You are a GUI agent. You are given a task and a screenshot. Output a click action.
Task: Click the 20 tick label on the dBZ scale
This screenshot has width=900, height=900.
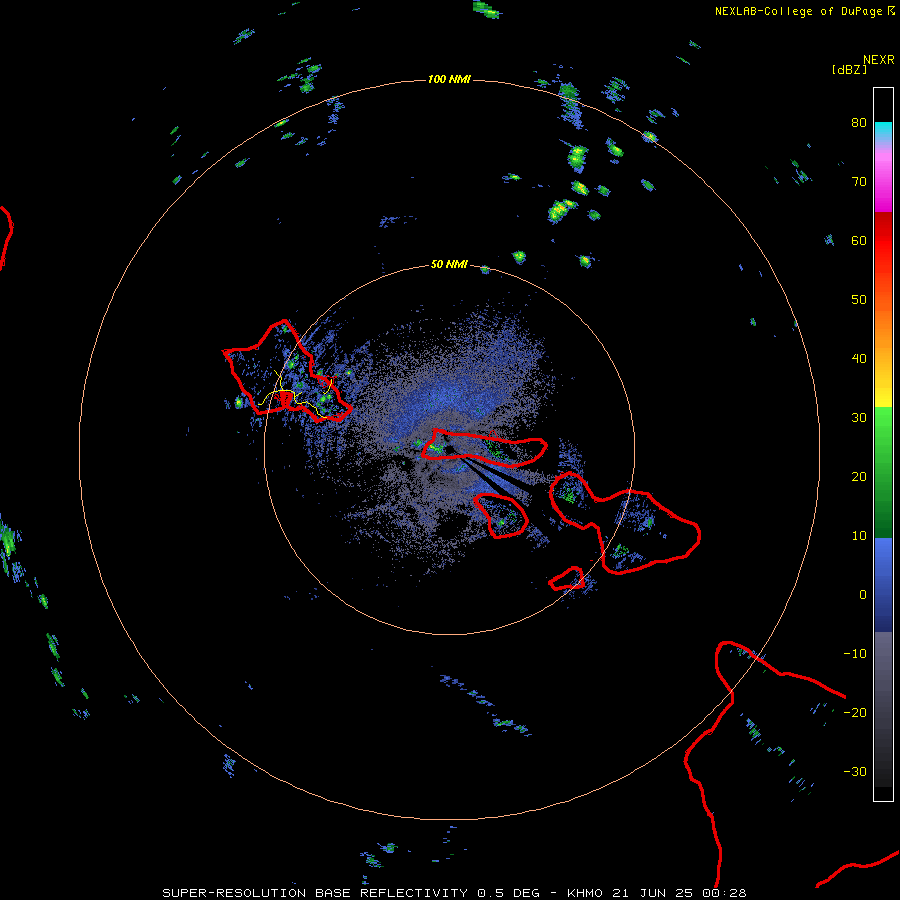click(x=859, y=477)
